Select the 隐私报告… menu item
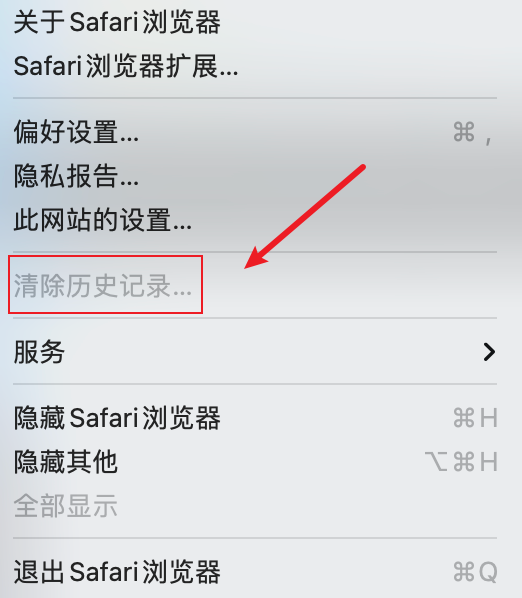Screen dimensions: 522x598 click(255, 176)
